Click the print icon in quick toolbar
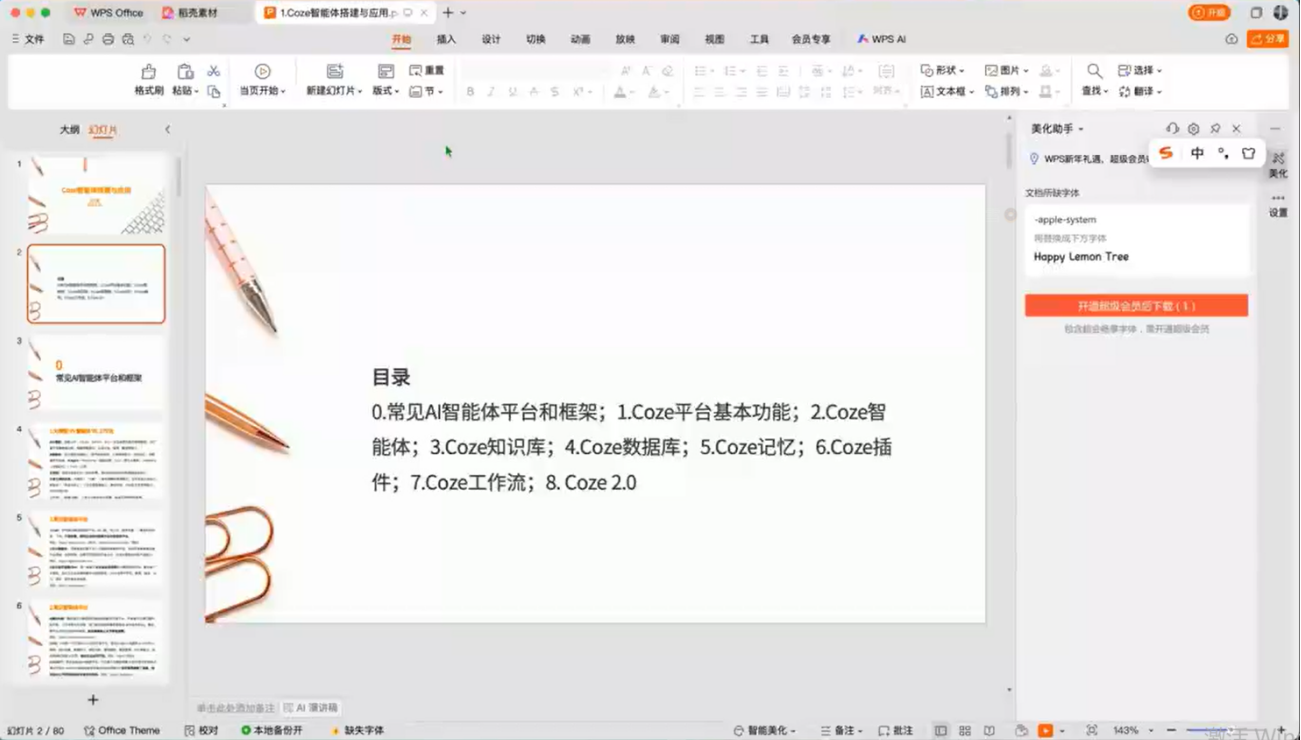This screenshot has width=1301, height=740. (x=108, y=40)
